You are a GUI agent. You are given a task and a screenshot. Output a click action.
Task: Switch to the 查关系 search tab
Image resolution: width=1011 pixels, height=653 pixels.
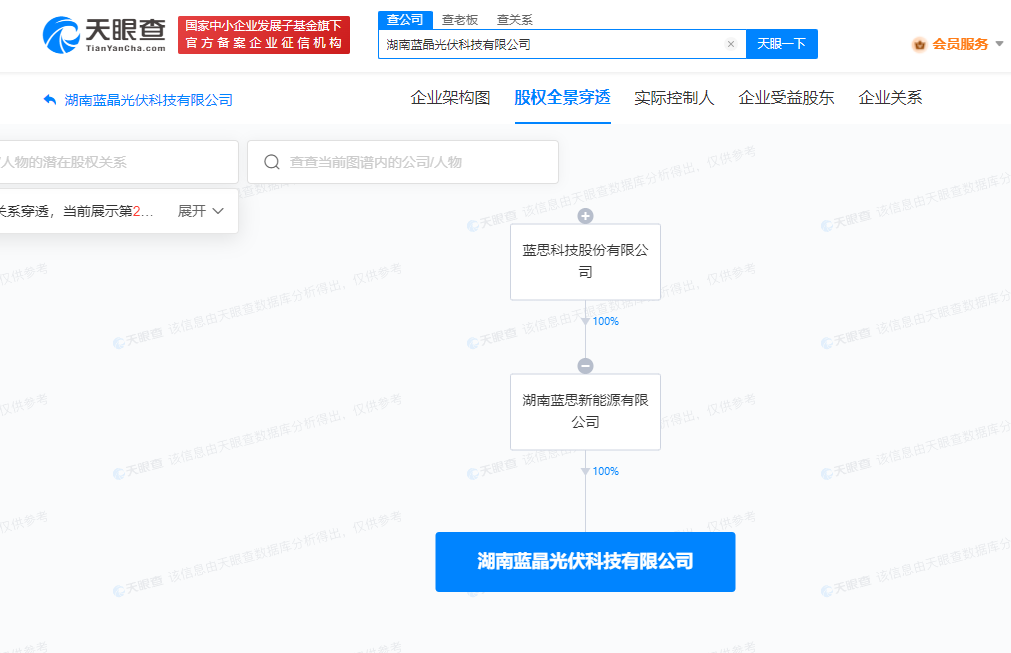pos(515,20)
